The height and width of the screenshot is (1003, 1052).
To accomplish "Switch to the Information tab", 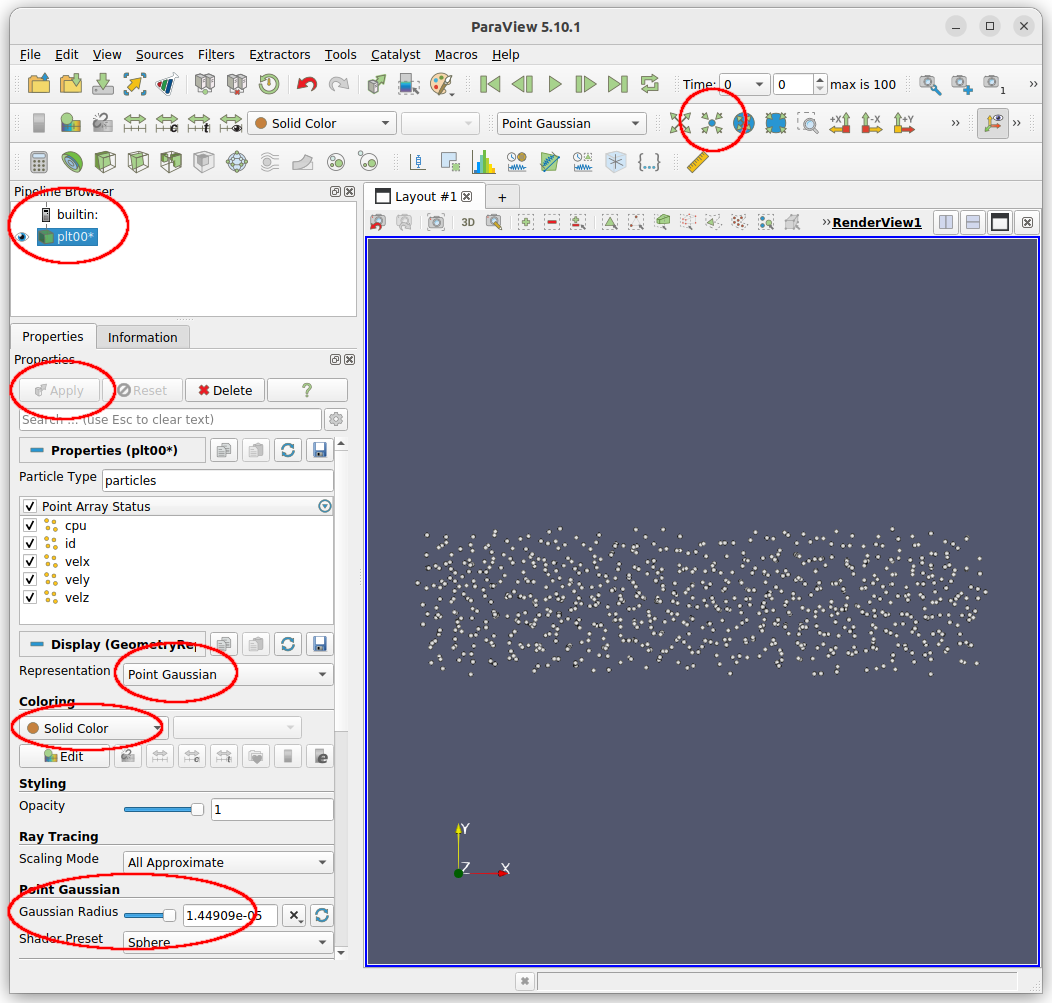I will [142, 337].
